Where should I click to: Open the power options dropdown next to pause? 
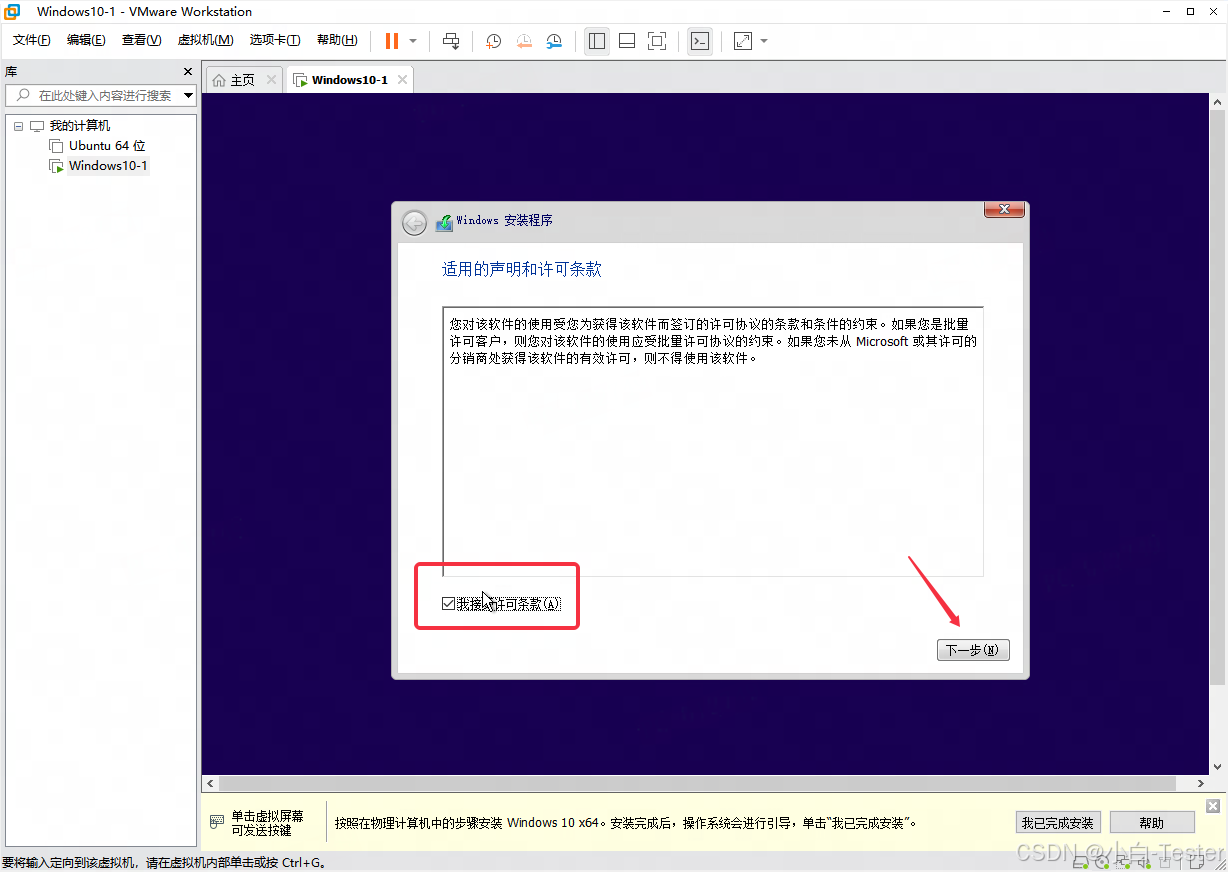click(x=413, y=41)
